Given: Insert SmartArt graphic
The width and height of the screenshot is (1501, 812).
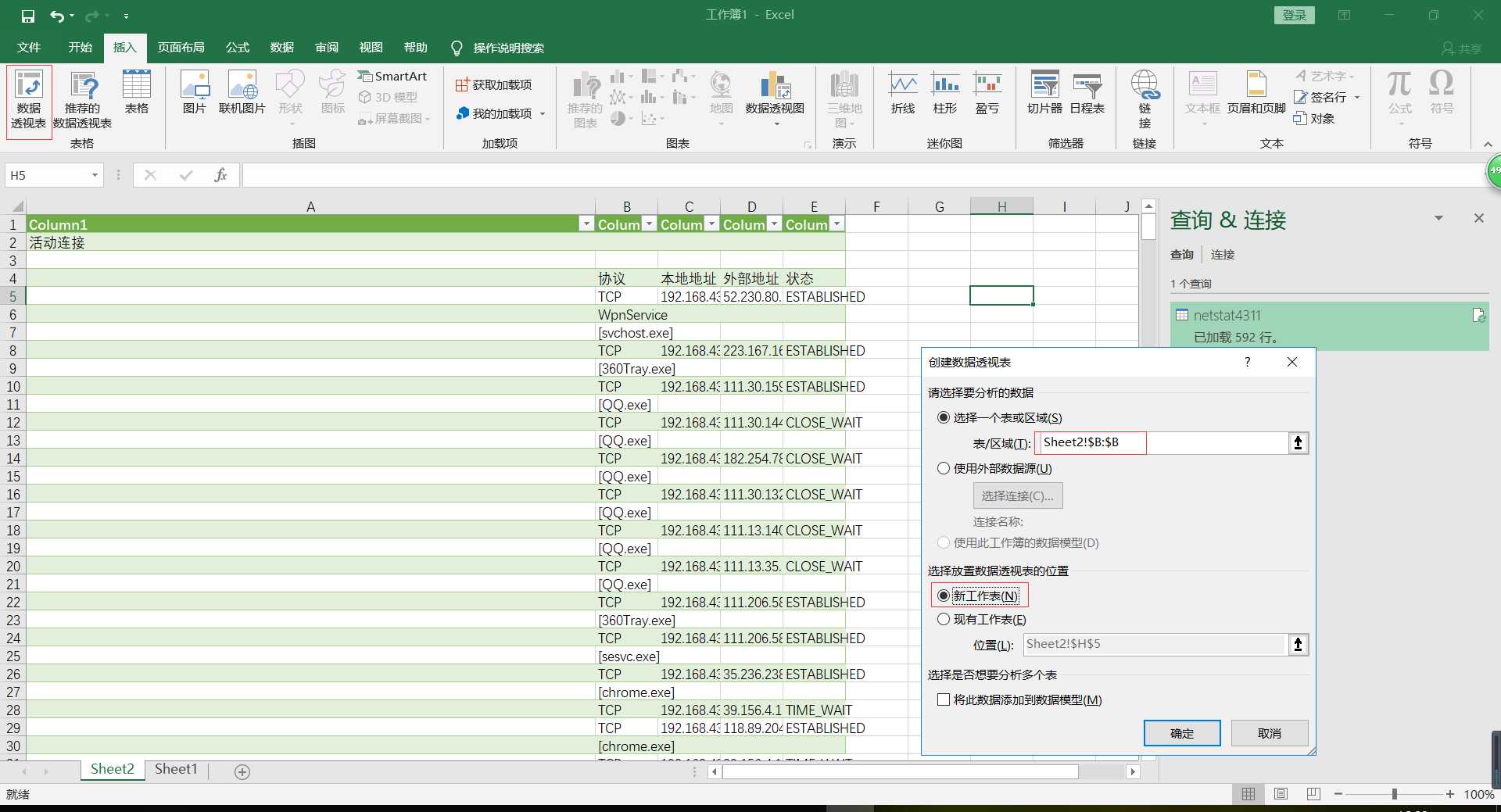Looking at the screenshot, I should (x=392, y=76).
